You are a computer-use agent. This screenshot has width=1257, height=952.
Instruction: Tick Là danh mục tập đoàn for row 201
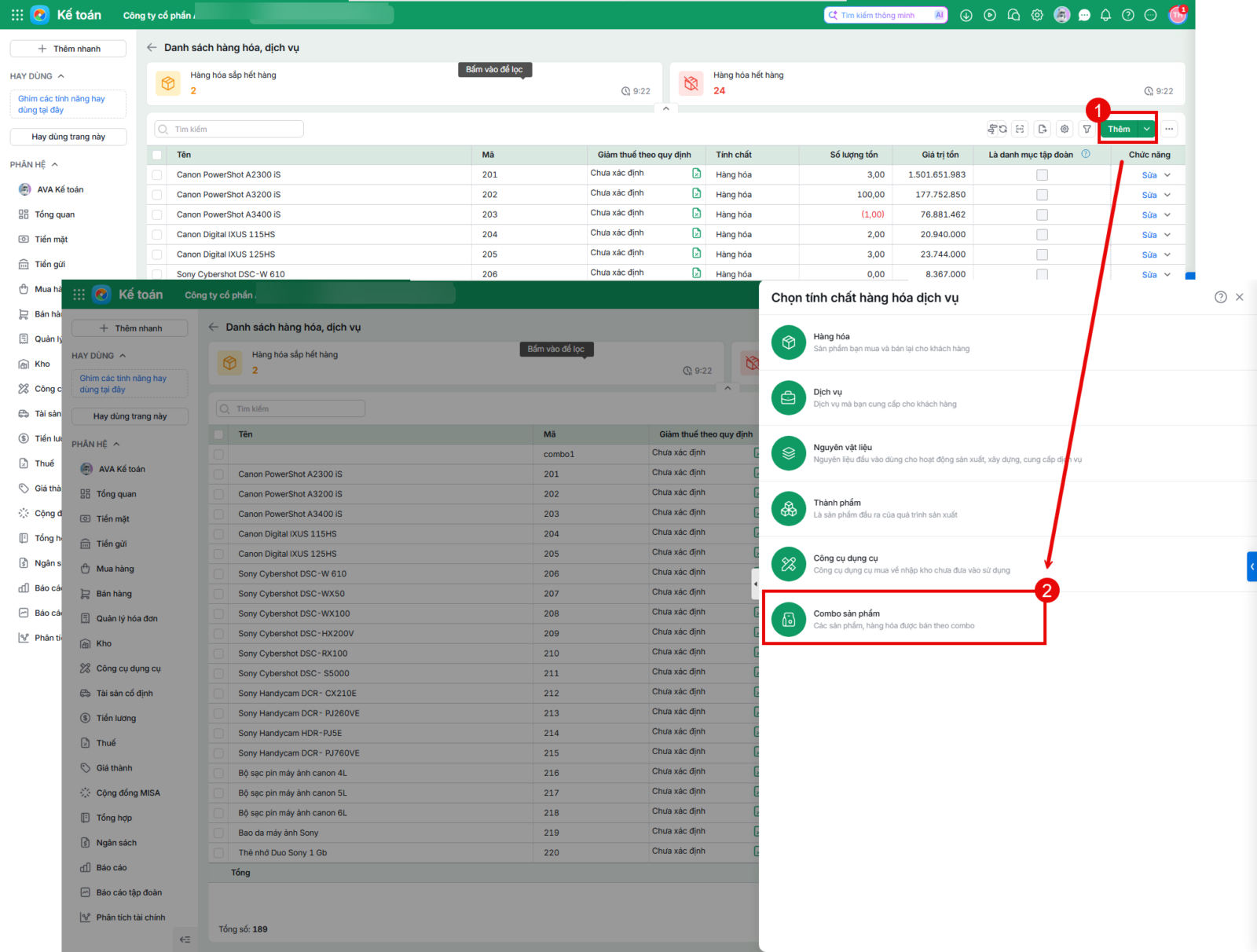pos(1042,175)
